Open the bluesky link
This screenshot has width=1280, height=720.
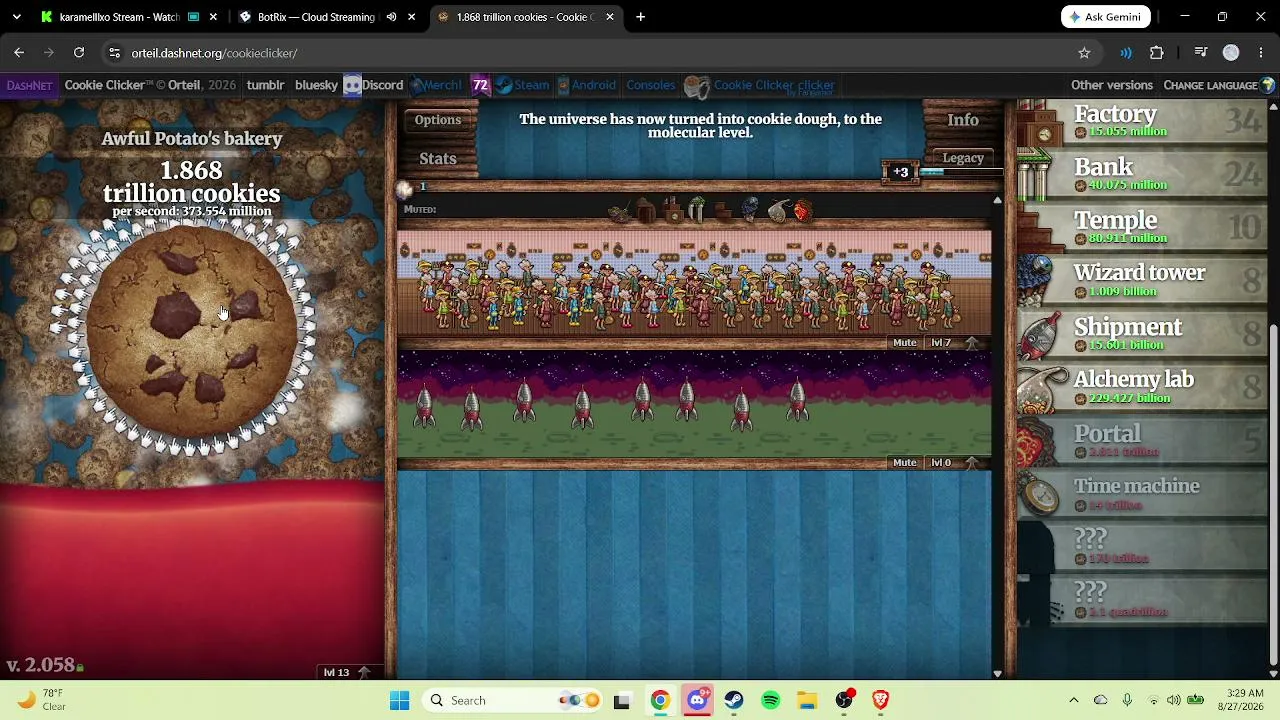(317, 85)
